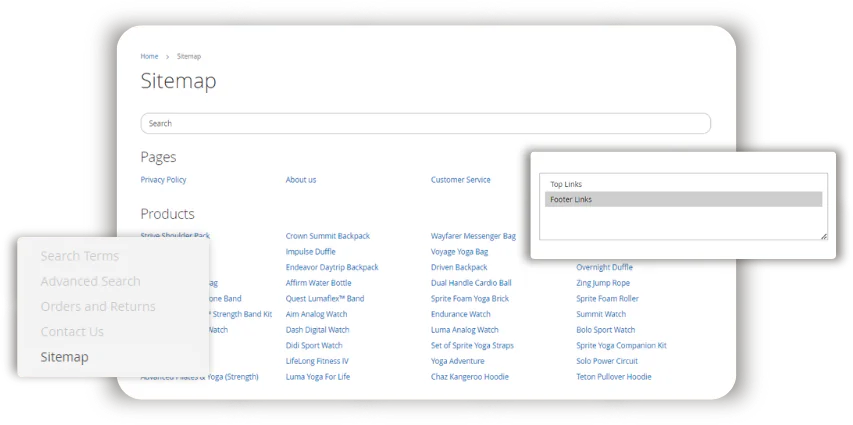Viewport: 853px width, 425px height.
Task: Open Set of Sprite Yoga Straps link
Action: [x=472, y=346]
